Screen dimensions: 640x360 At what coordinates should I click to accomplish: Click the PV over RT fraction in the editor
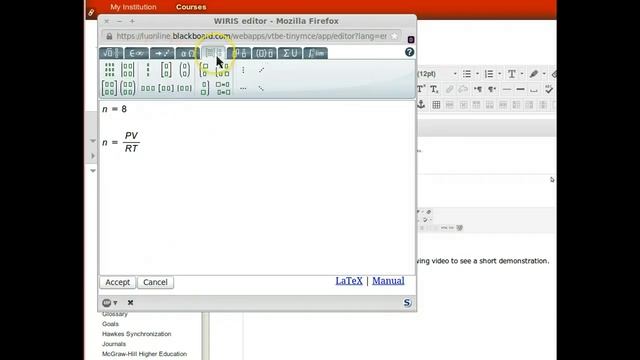point(131,142)
